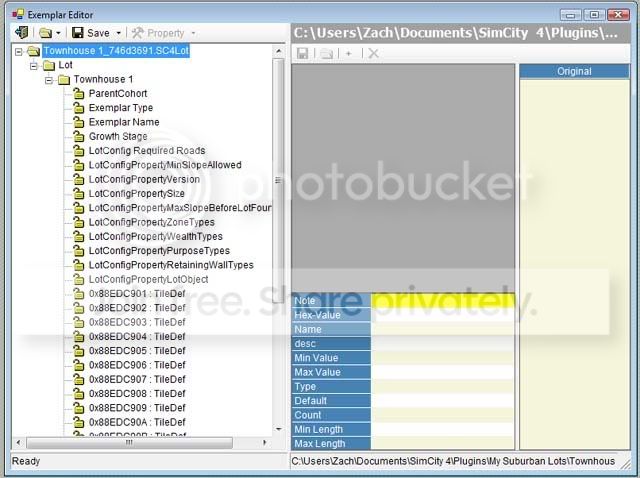
Task: Select 0x88EDC906 : TileDef entry
Action: pyautogui.click(x=137, y=365)
